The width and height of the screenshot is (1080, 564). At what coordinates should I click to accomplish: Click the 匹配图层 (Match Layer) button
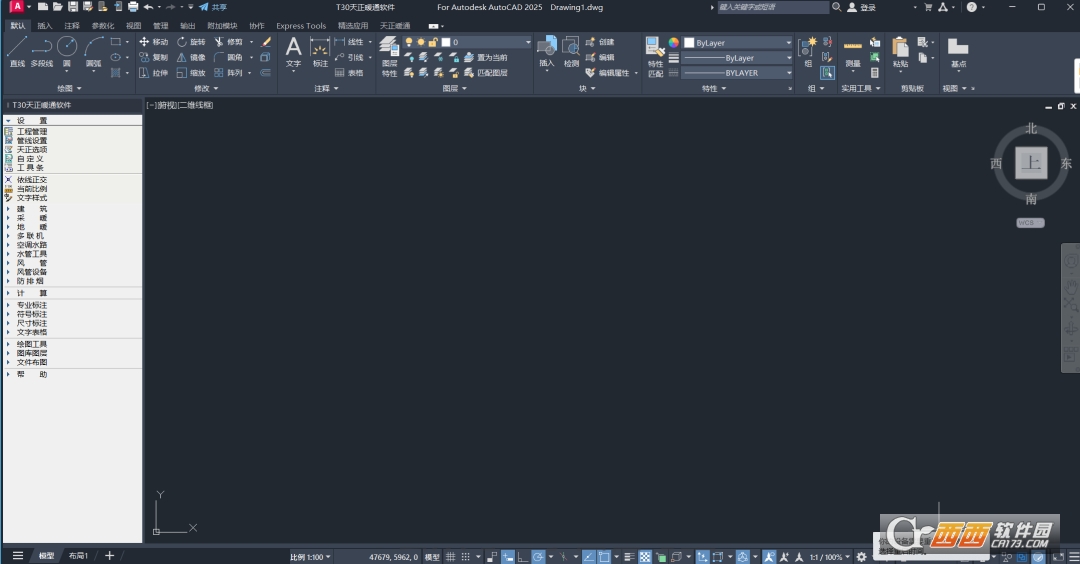(486, 72)
